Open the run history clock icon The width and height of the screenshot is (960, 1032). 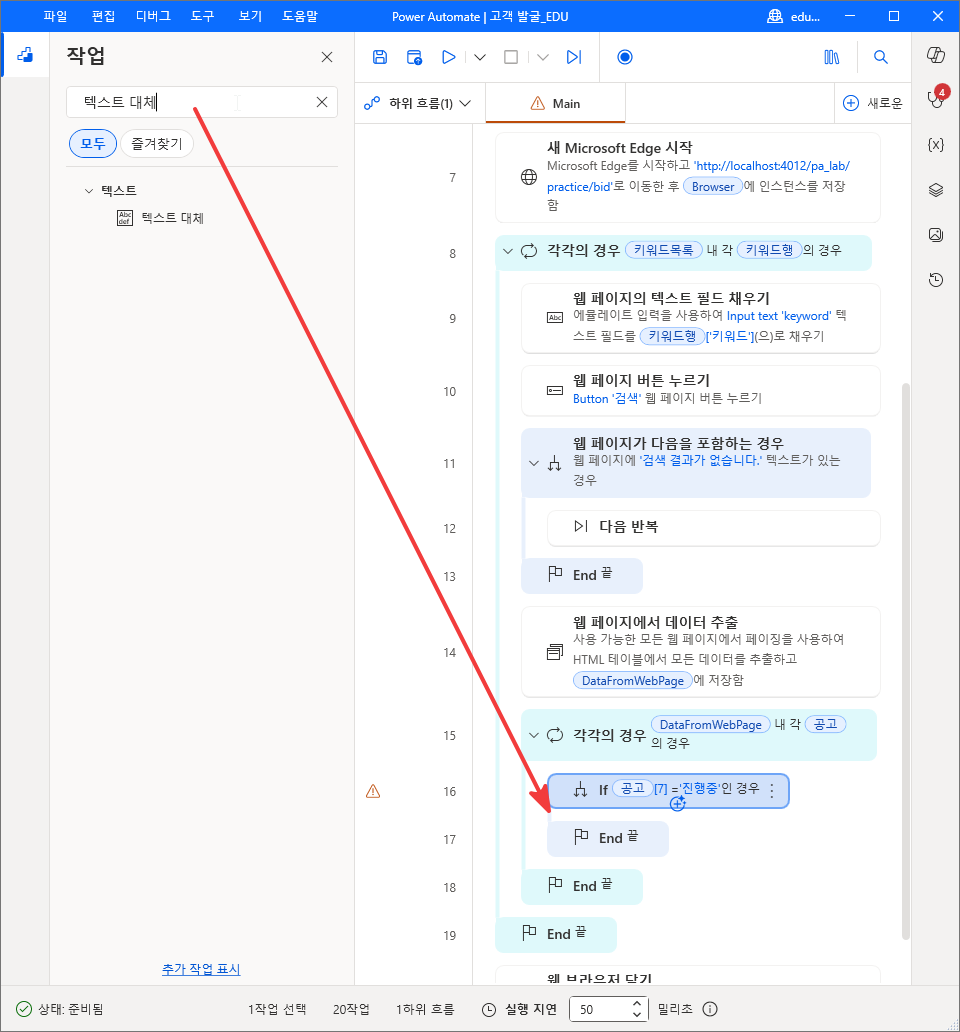point(936,280)
